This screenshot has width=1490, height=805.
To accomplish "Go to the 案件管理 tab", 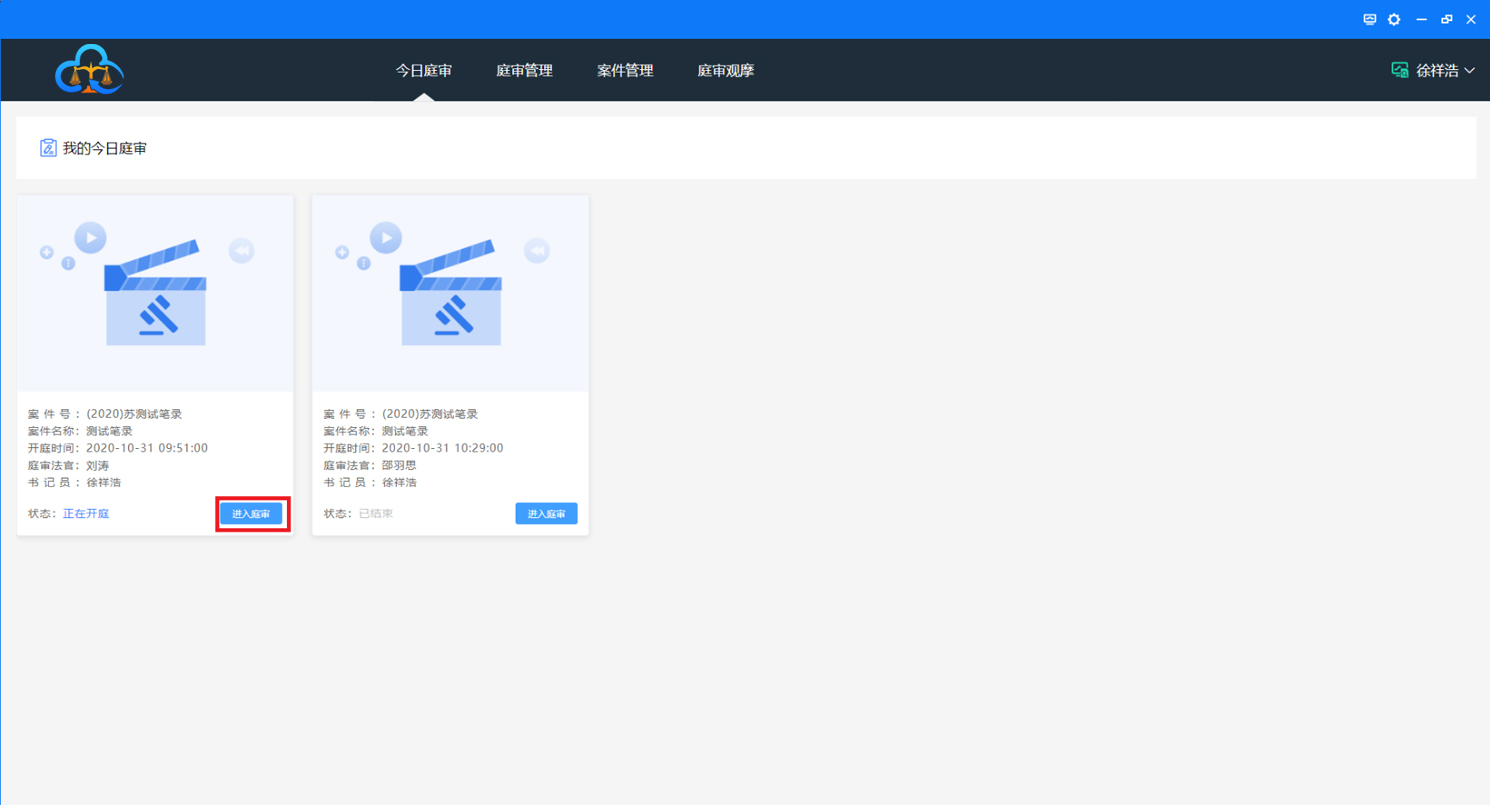I will tap(625, 71).
